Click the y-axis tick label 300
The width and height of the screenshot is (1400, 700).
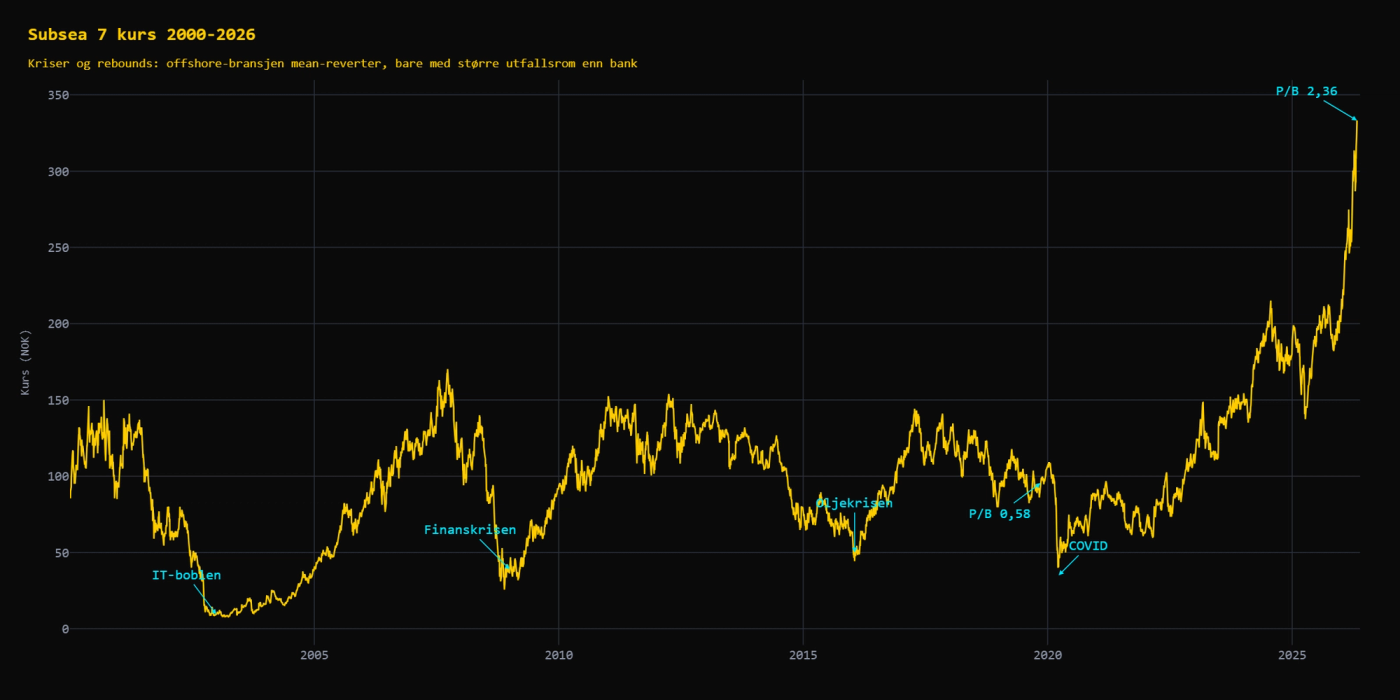[x=58, y=172]
